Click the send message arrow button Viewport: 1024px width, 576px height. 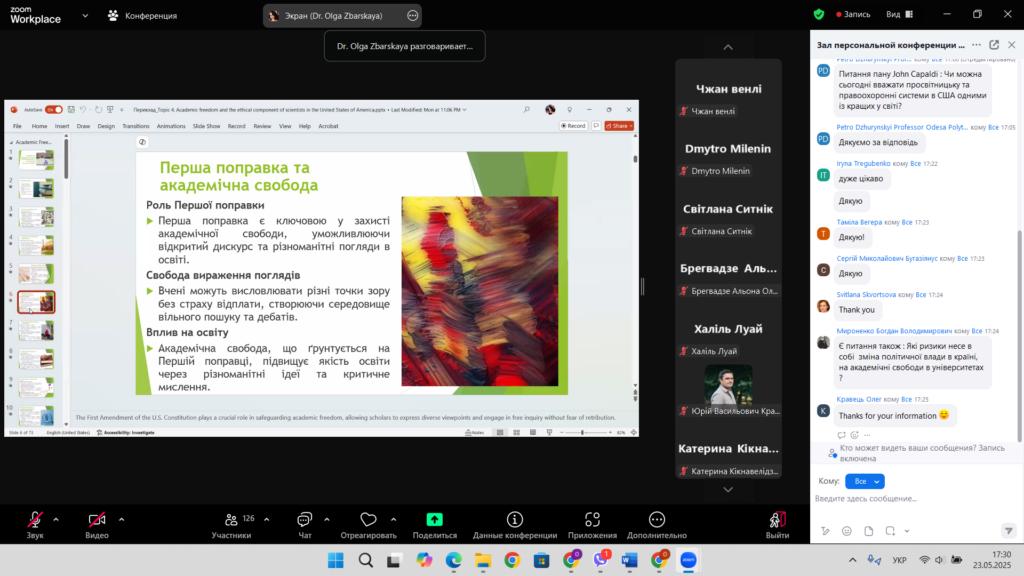tap(1008, 531)
